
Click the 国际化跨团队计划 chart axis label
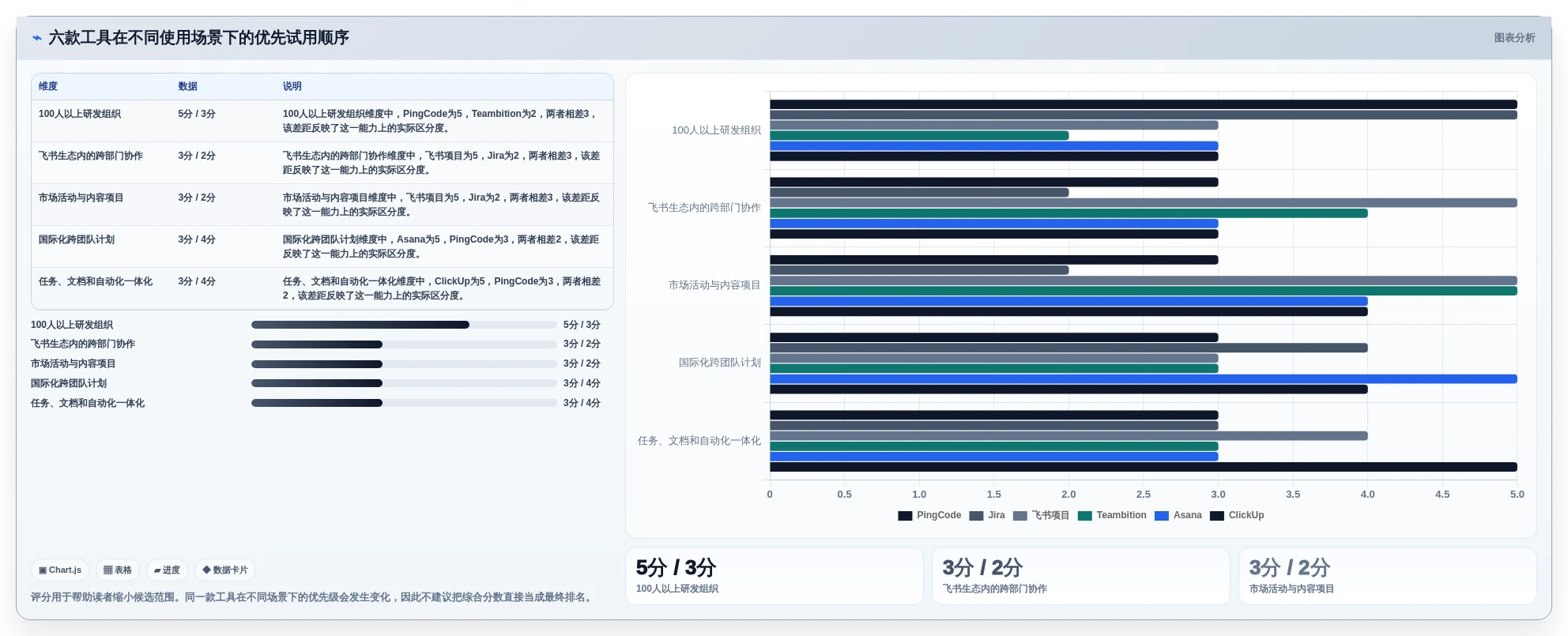(x=720, y=363)
